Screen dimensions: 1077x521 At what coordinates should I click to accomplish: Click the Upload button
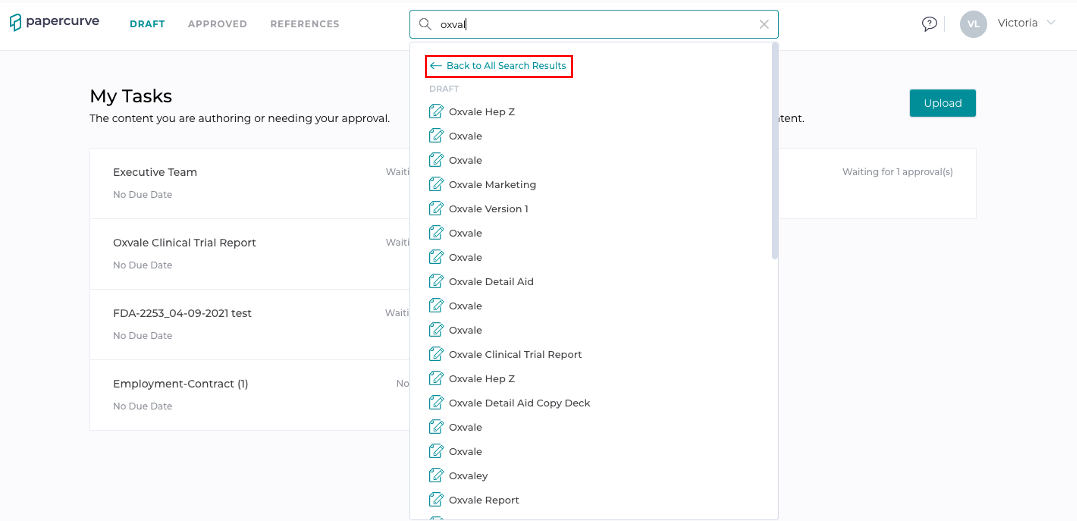(x=942, y=103)
